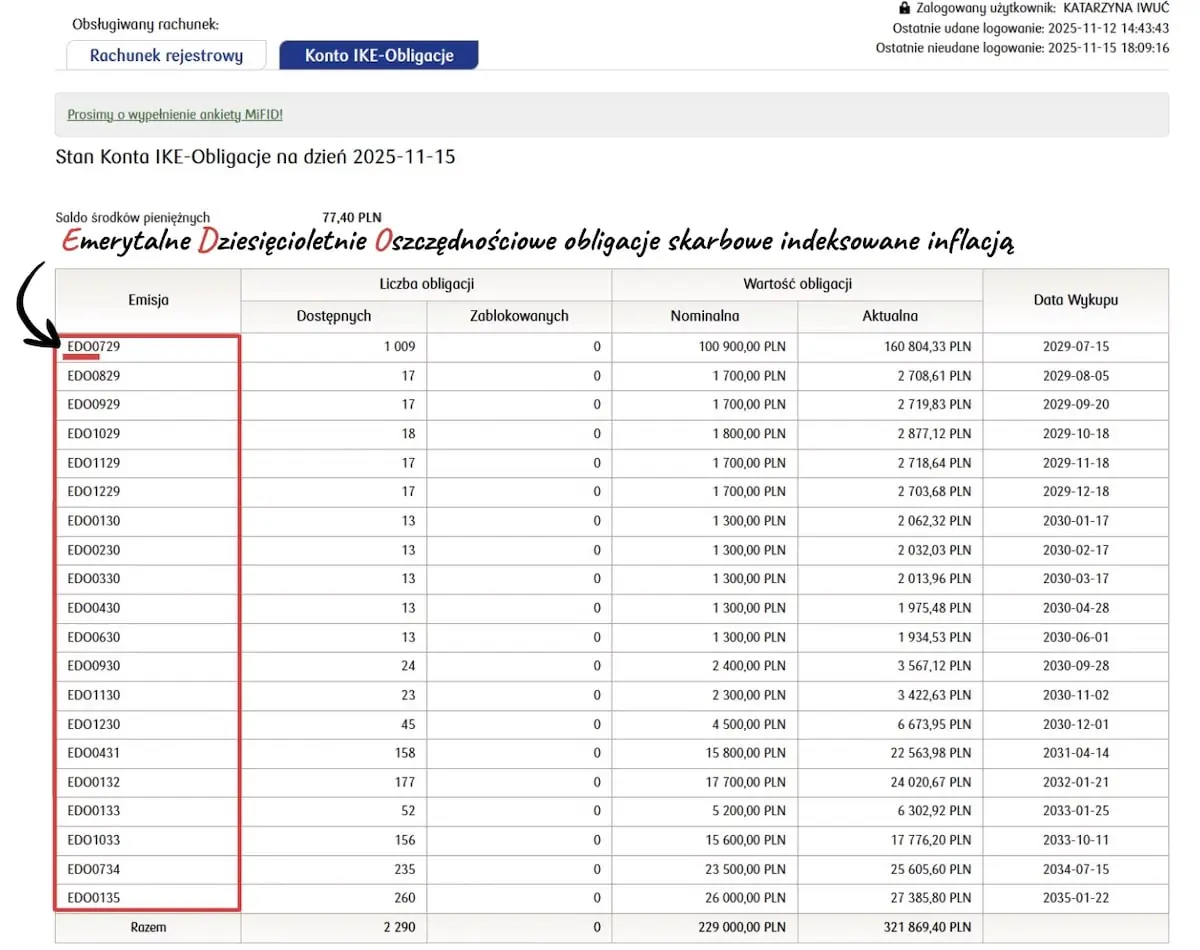
Task: Select the EDO0431 emission entry
Action: pyautogui.click(x=94, y=753)
